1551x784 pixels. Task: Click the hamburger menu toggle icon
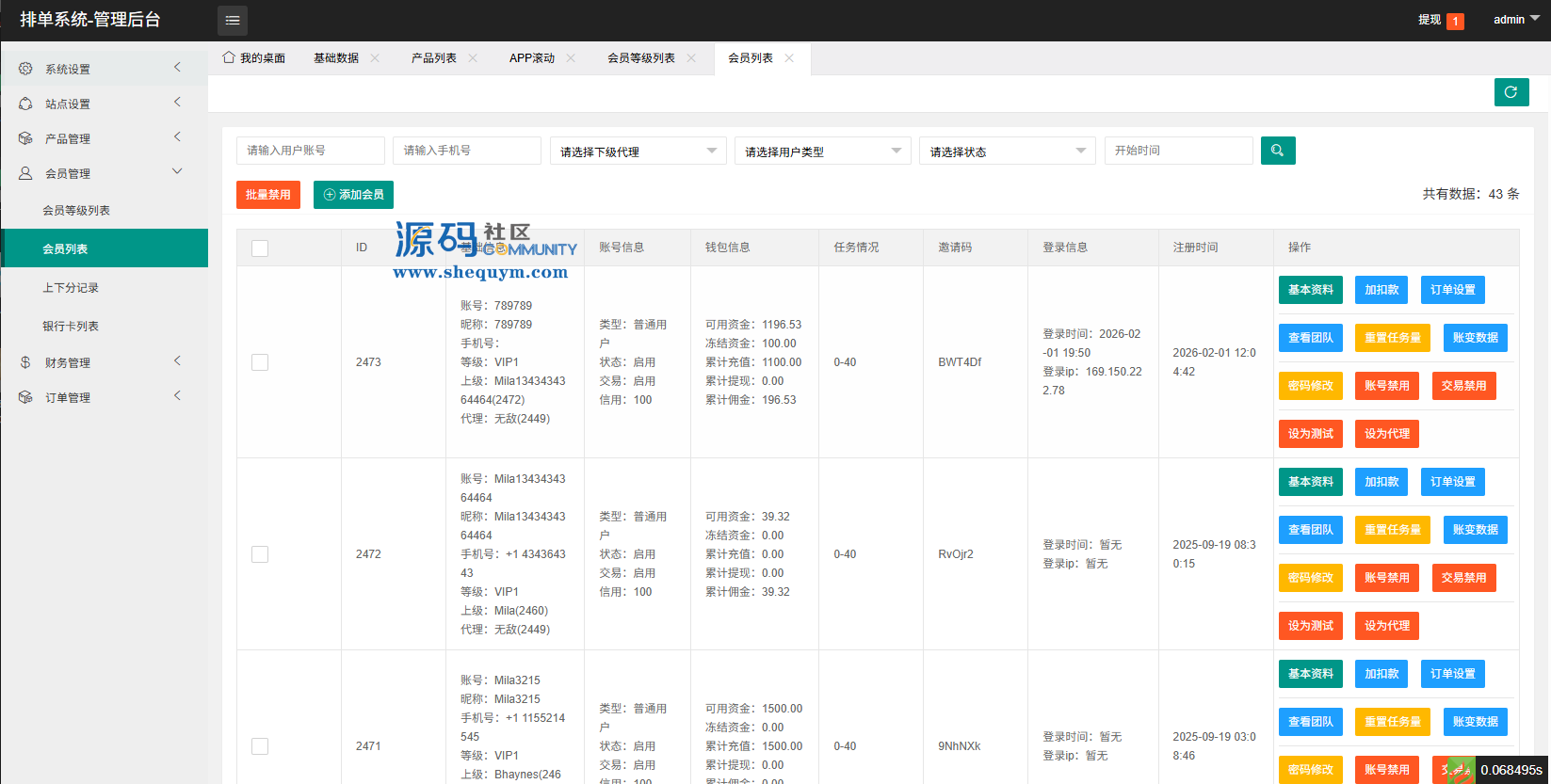[x=233, y=20]
